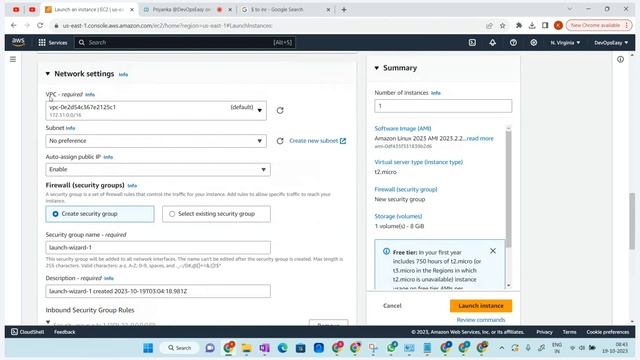Open browser downloads icon
The height and width of the screenshot is (360, 640).
532,25
